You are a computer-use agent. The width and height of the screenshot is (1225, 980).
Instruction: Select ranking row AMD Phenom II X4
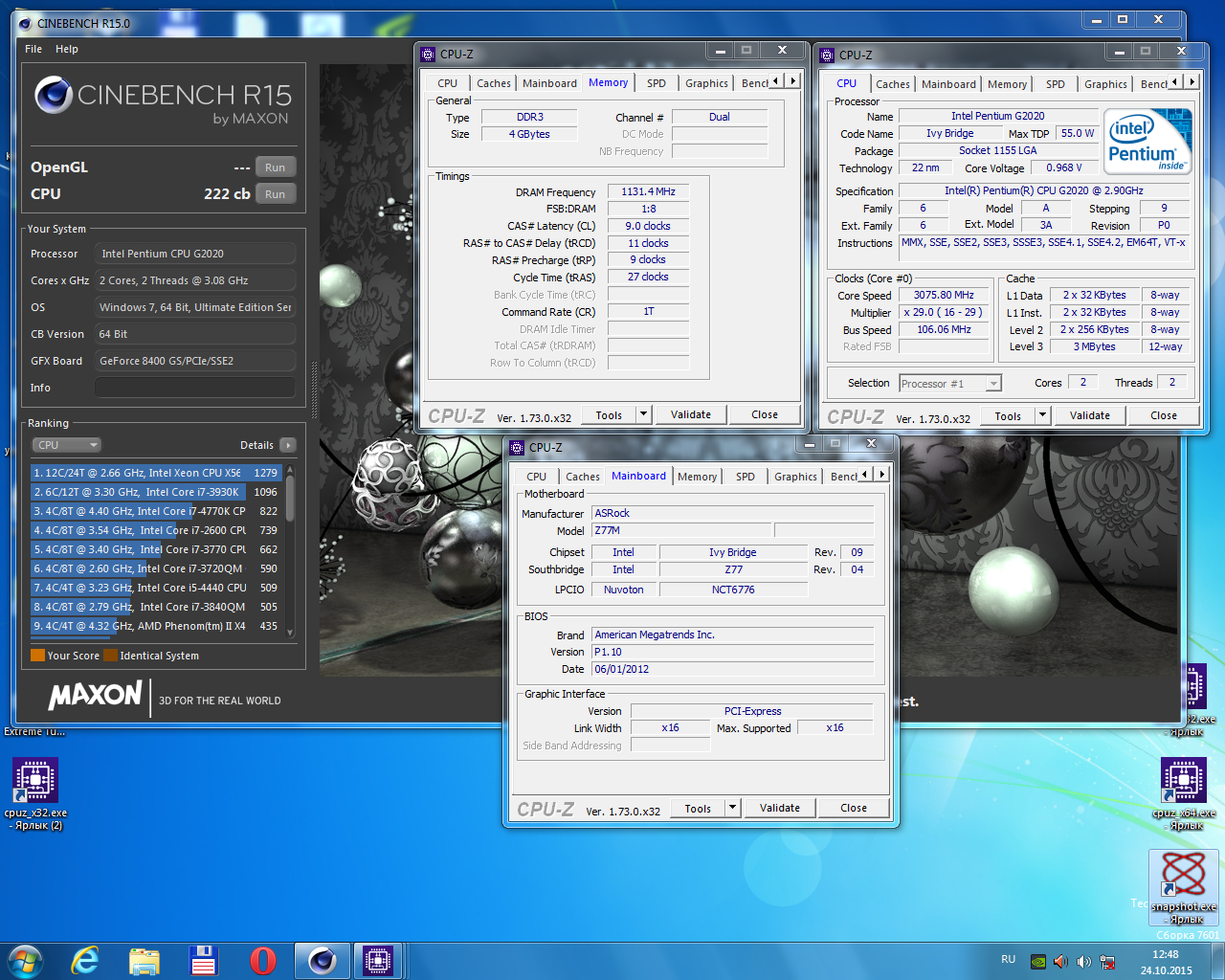pyautogui.click(x=156, y=626)
